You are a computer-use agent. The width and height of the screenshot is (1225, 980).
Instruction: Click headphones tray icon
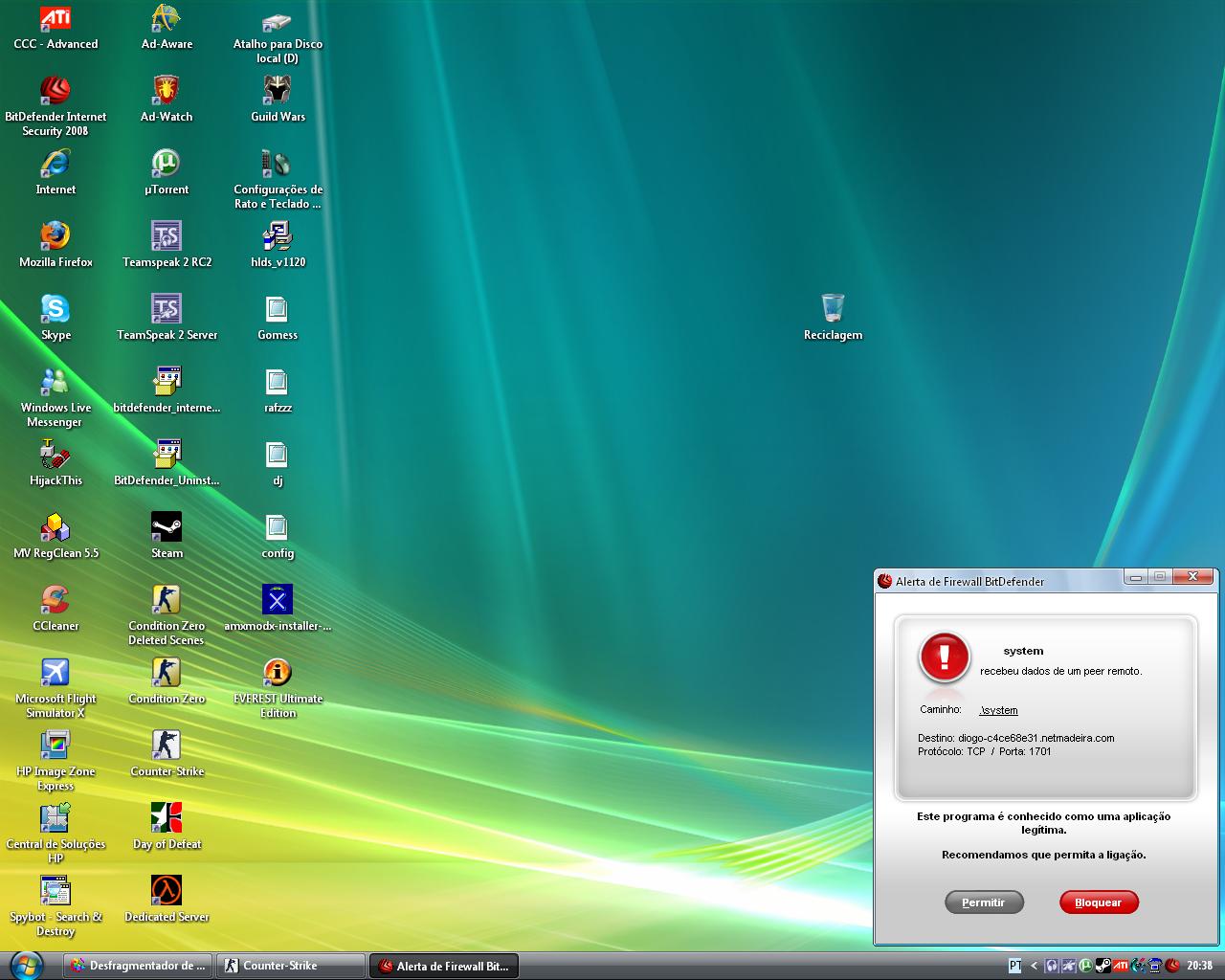[x=1052, y=966]
